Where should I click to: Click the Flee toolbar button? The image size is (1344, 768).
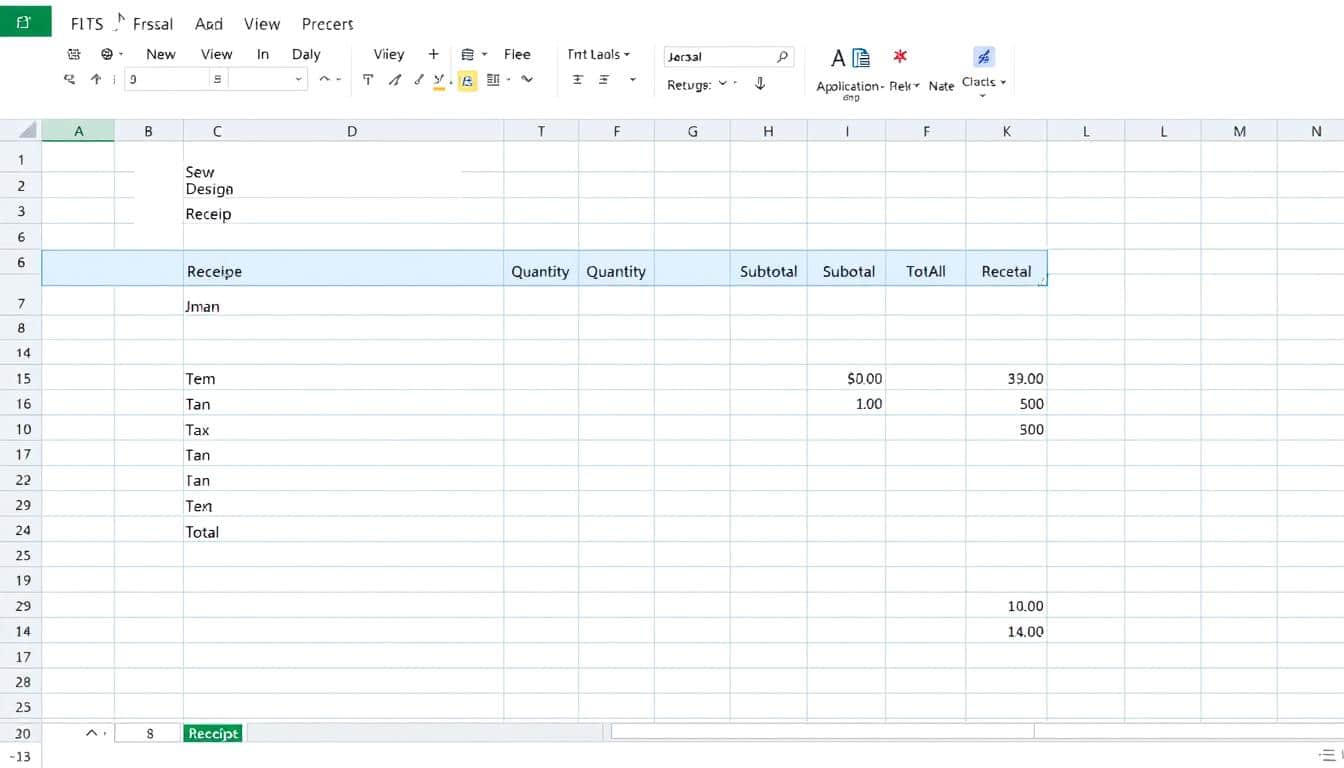[517, 54]
